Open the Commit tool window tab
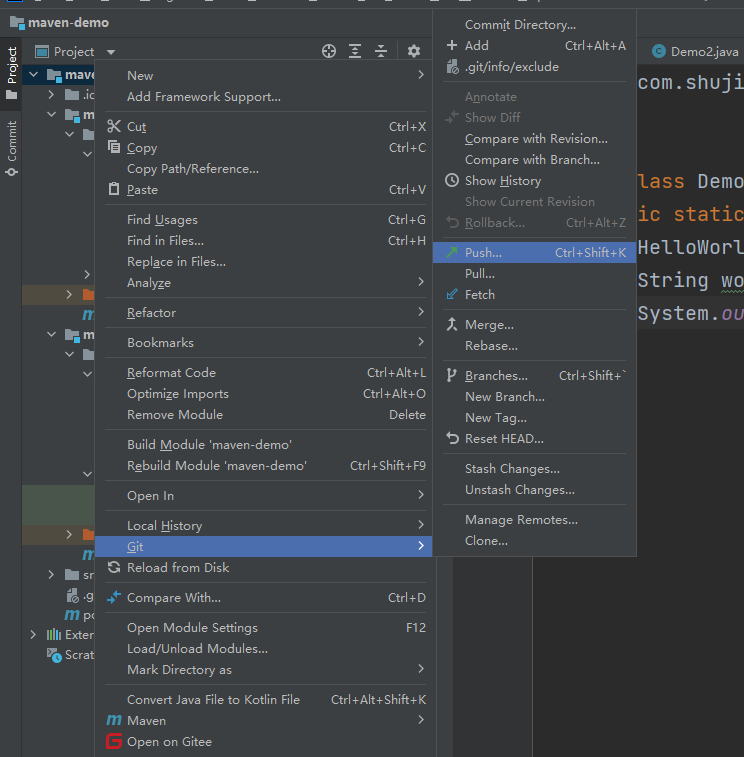 (x=11, y=148)
